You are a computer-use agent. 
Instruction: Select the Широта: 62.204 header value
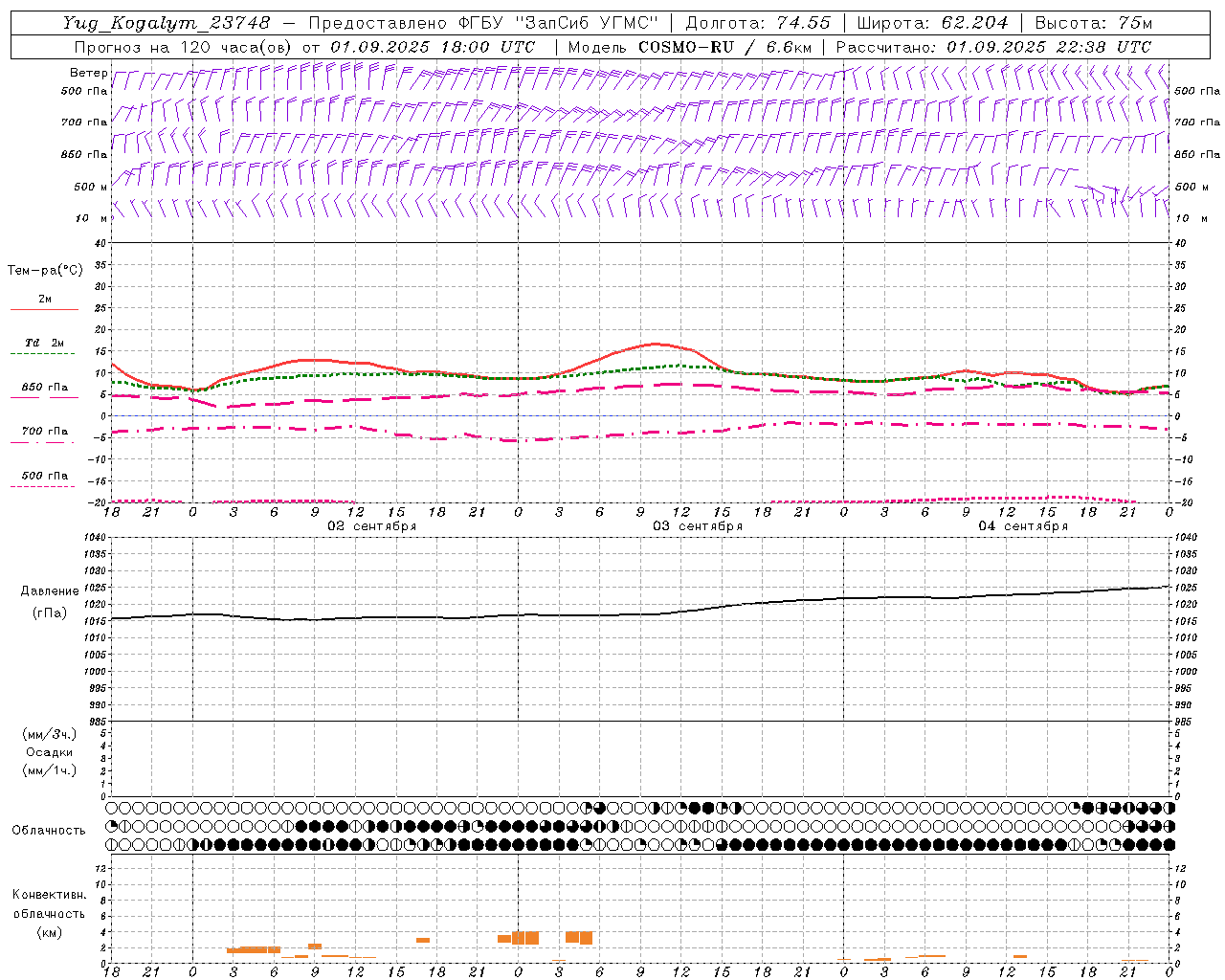point(932,22)
